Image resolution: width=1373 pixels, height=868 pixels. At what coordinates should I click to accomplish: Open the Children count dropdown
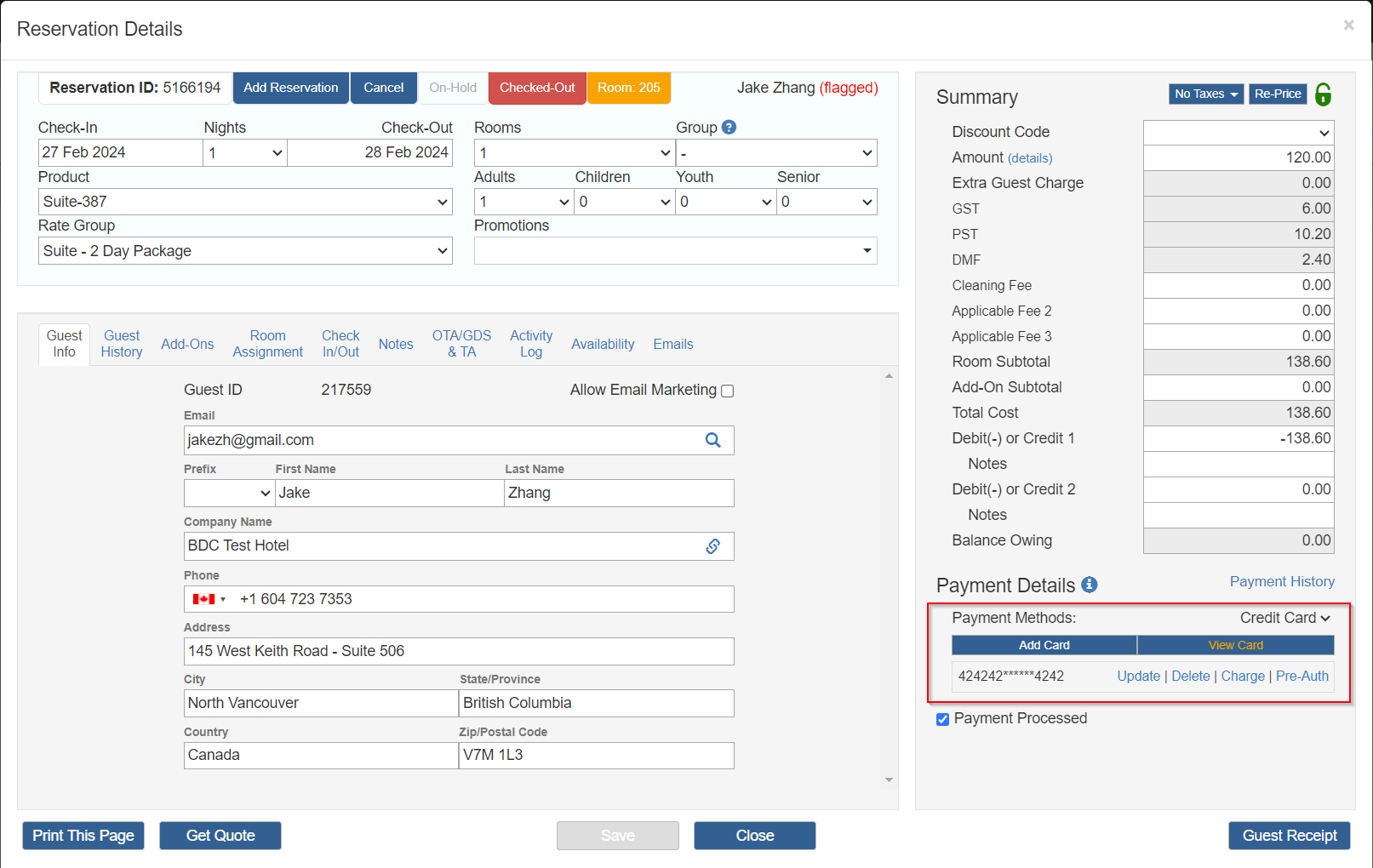[625, 202]
